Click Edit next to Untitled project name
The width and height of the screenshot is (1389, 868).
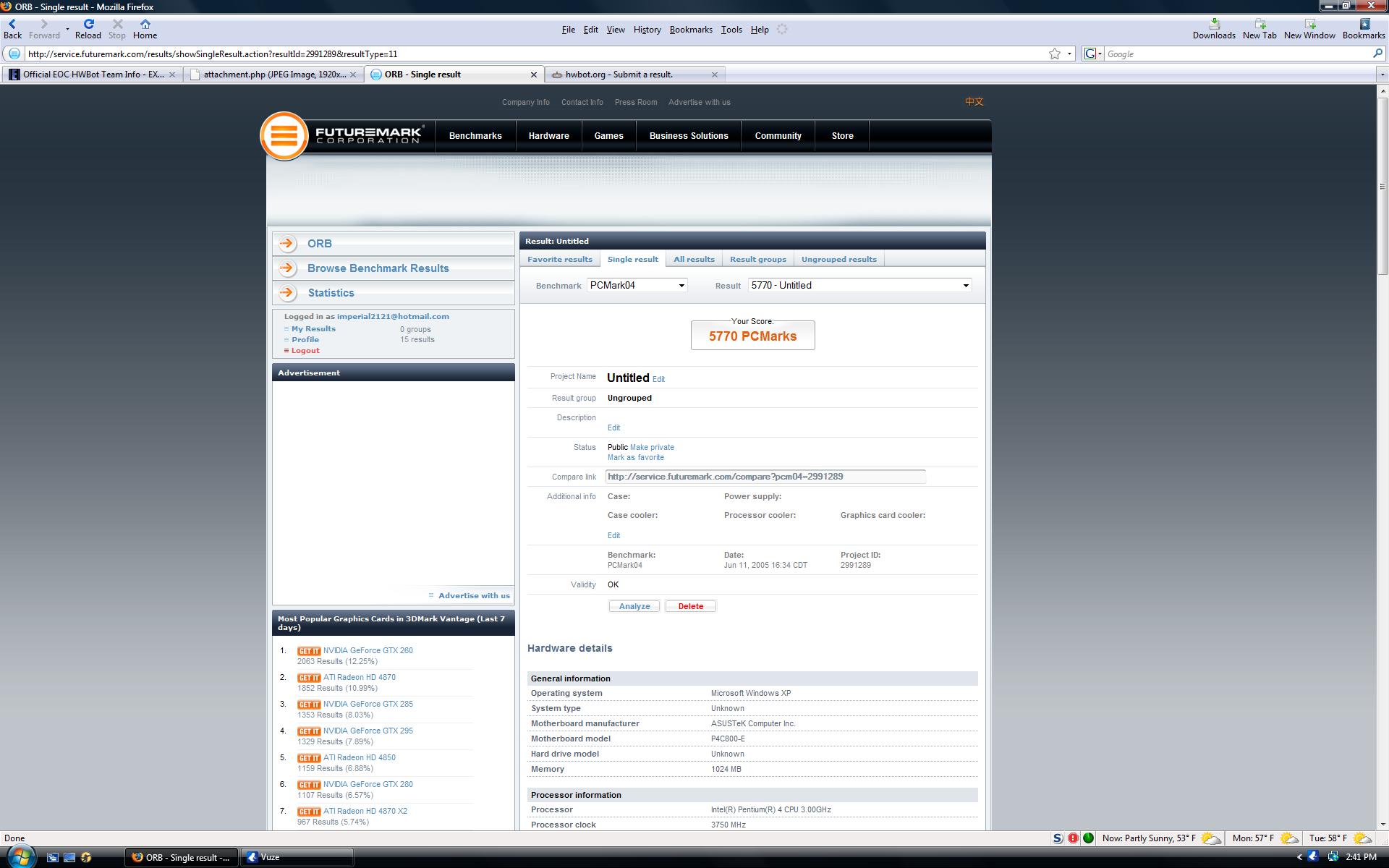click(x=658, y=379)
